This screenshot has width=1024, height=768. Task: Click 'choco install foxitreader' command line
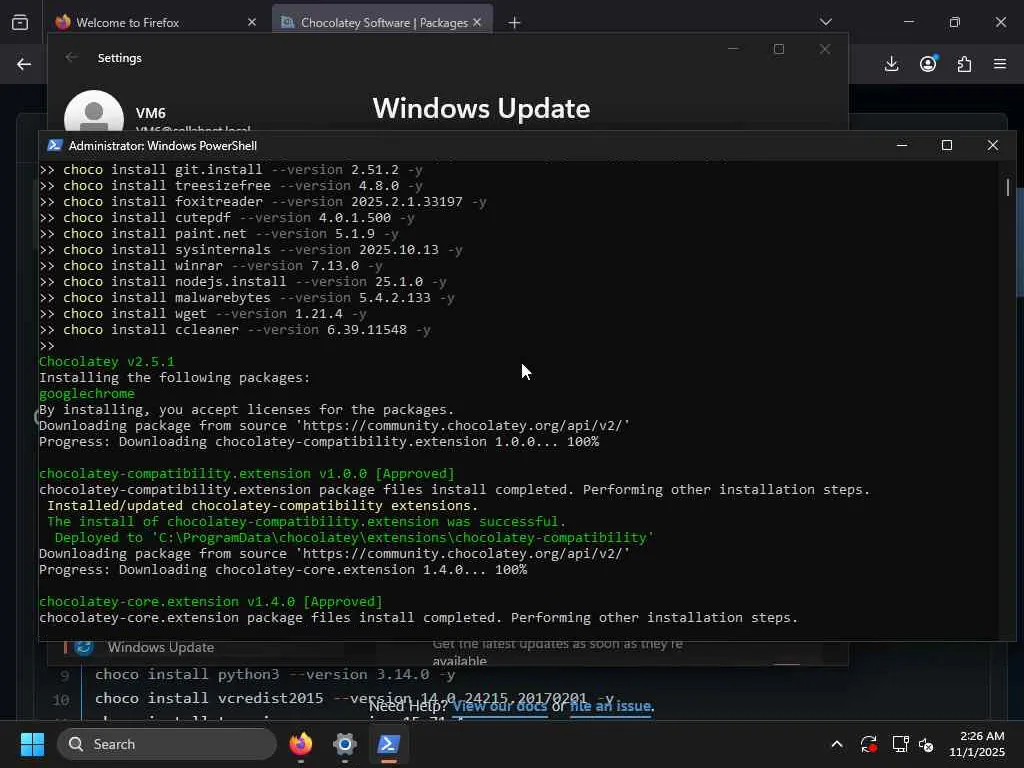(x=263, y=202)
